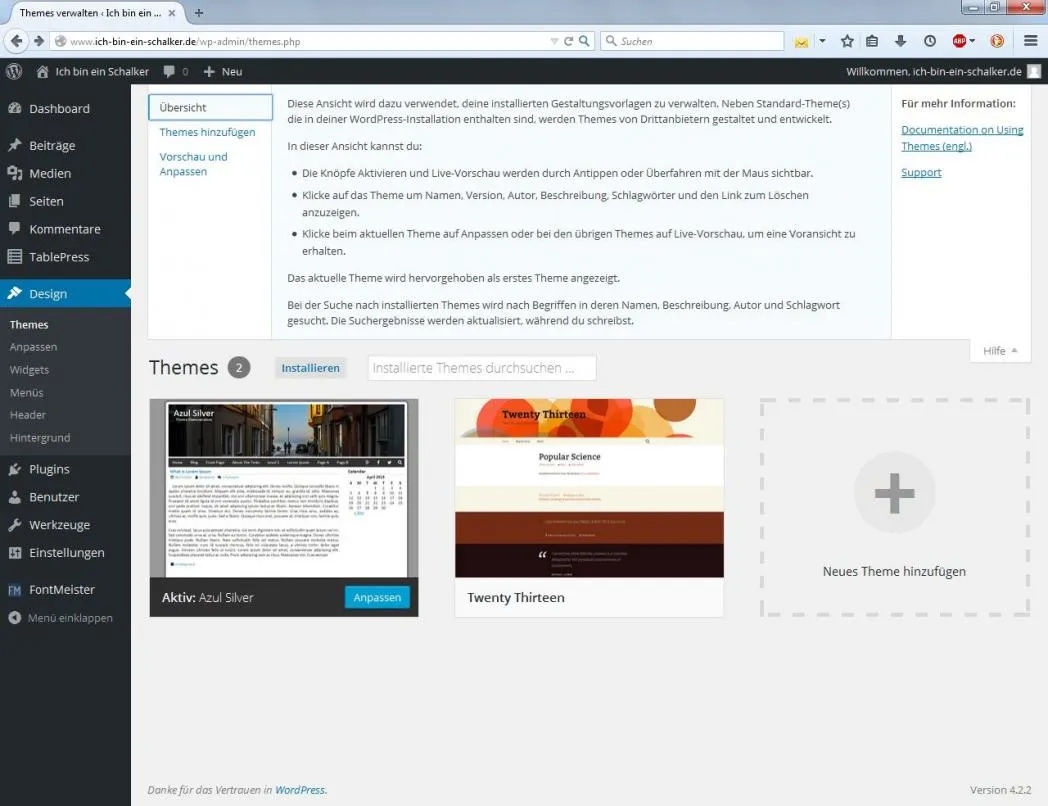Open the site home icon in admin bar
The height and width of the screenshot is (806, 1048).
click(x=42, y=72)
